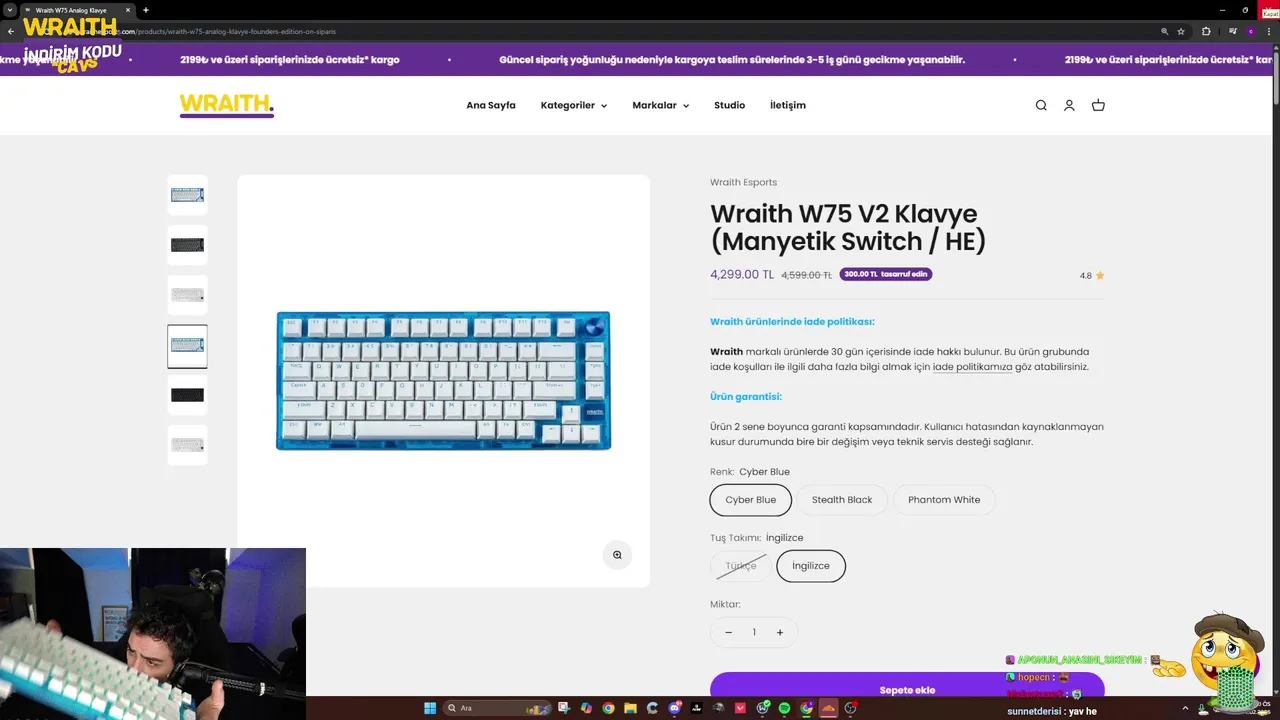Select the İngilizce keycap layout option
The width and height of the screenshot is (1280, 720).
(x=811, y=566)
